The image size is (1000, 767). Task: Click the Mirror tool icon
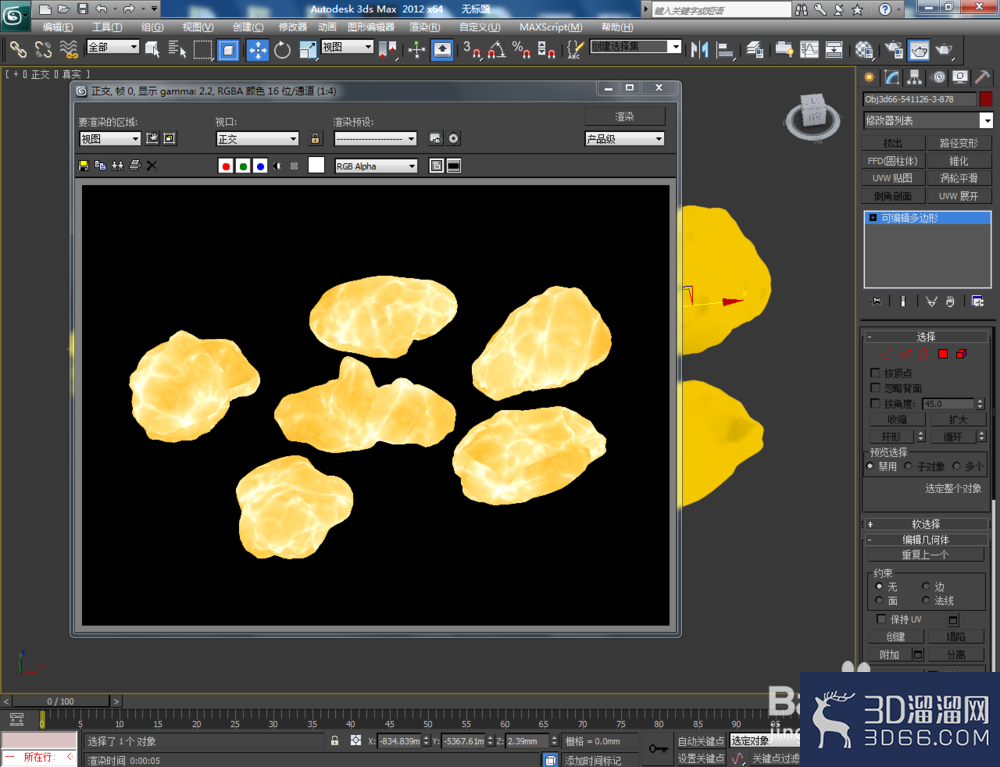[700, 50]
